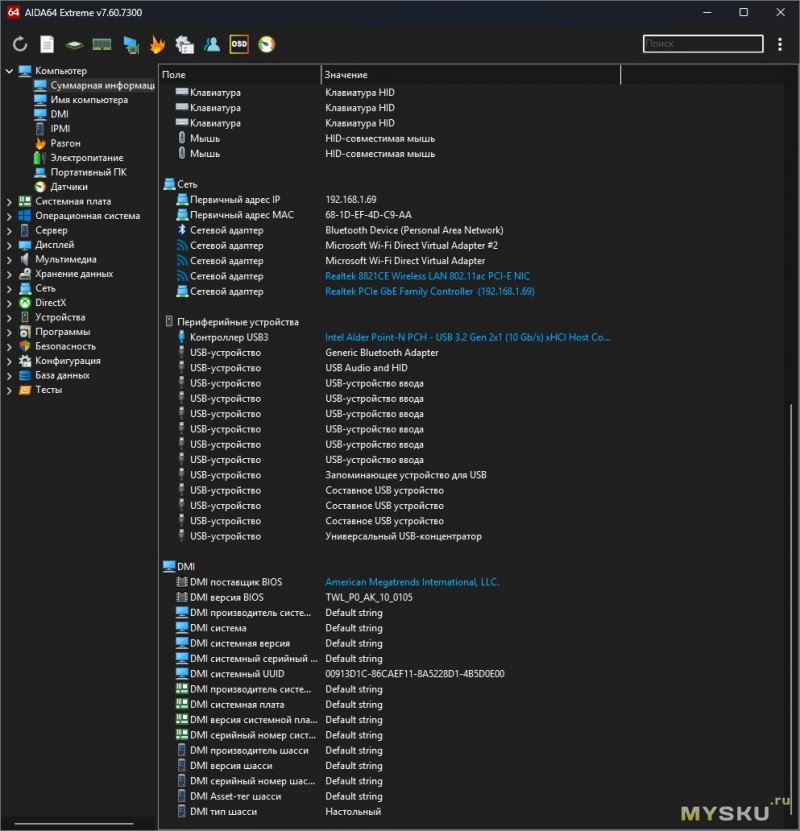Click the Операционная система Windows icon

(25, 216)
